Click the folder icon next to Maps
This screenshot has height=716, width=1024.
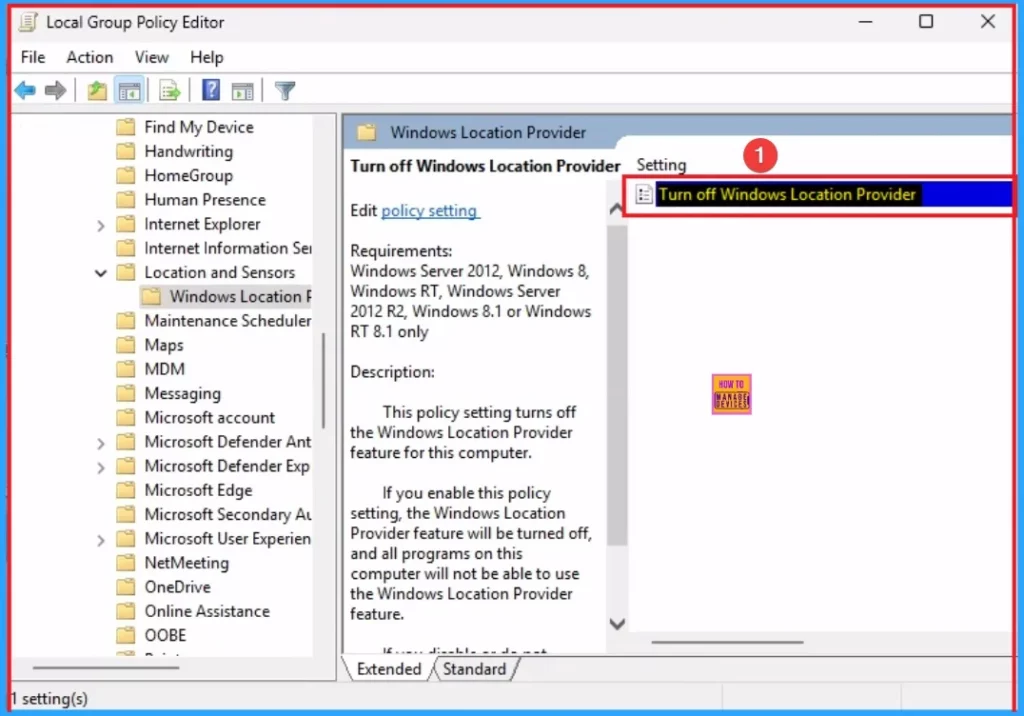point(125,344)
